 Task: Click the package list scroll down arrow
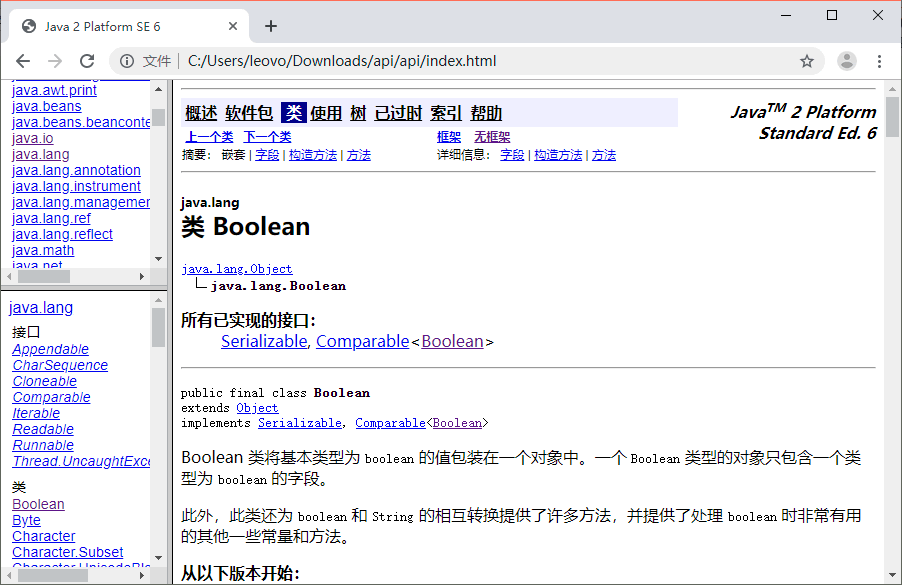(x=159, y=259)
